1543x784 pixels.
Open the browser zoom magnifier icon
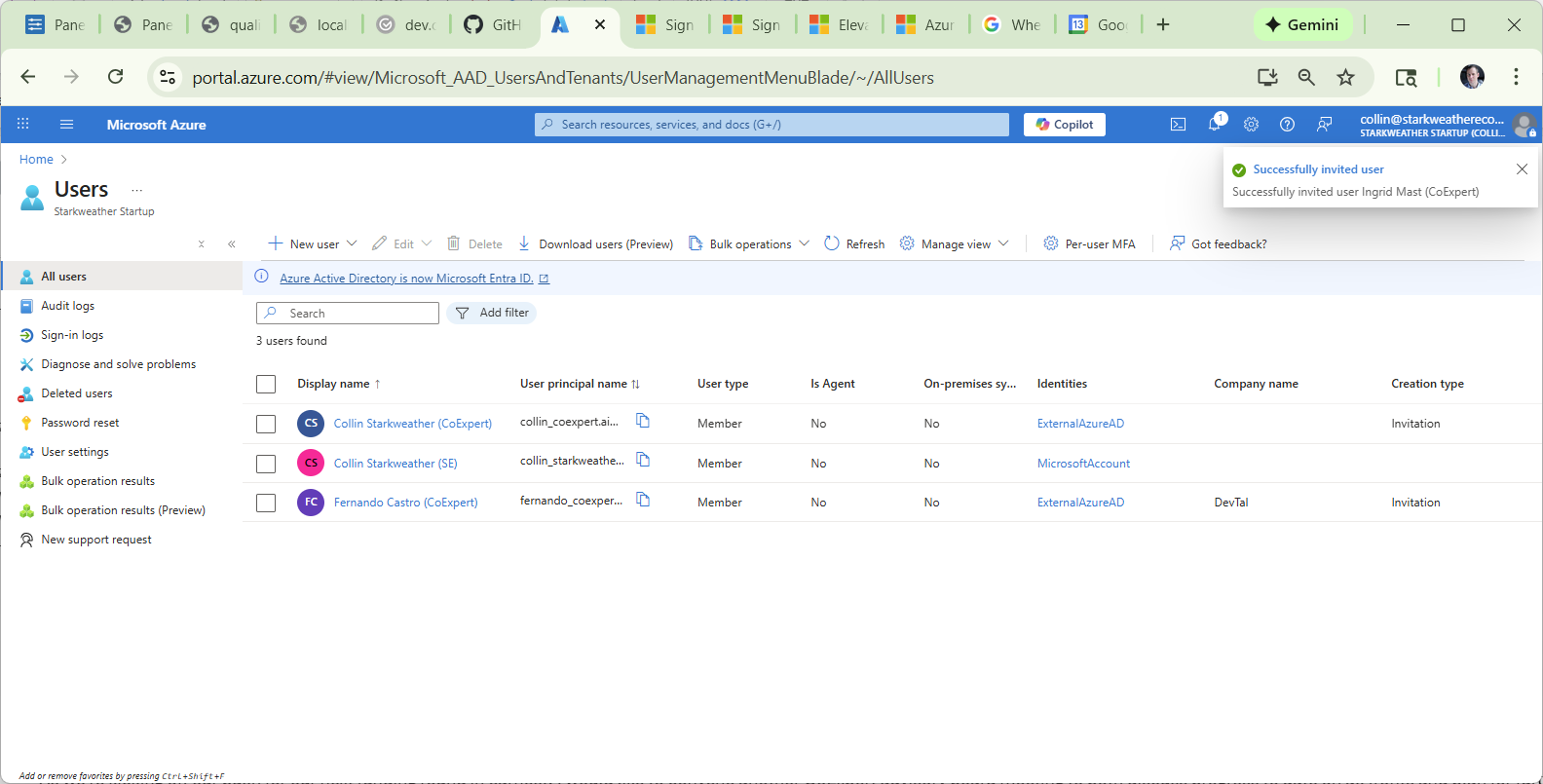(x=1306, y=77)
